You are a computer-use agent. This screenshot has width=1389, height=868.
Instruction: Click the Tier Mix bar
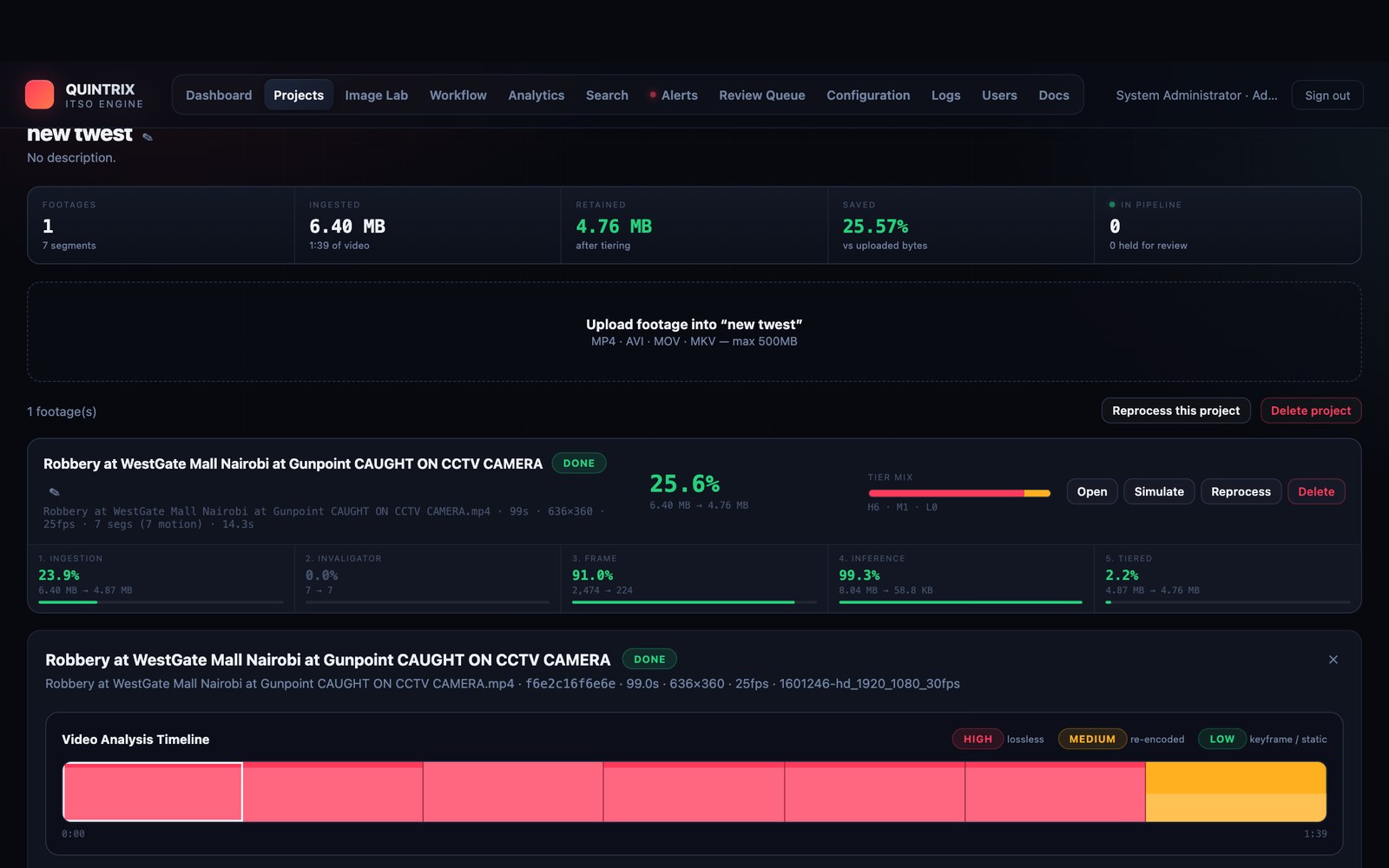point(958,493)
